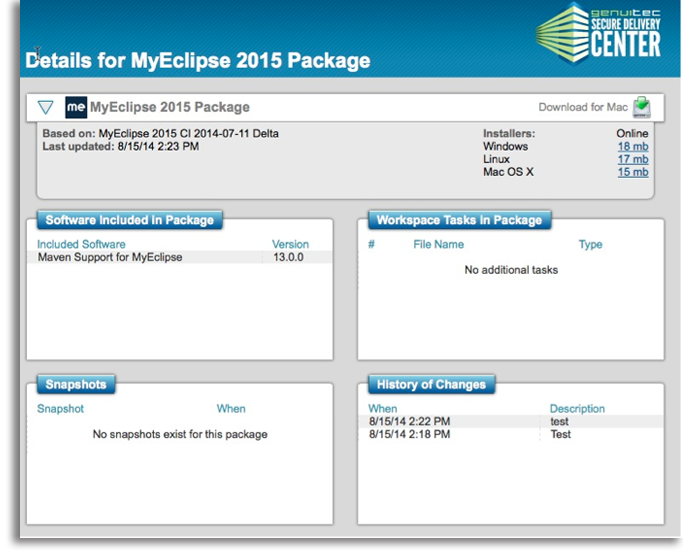Click the Description column header in History
683x555 pixels.
tap(577, 409)
